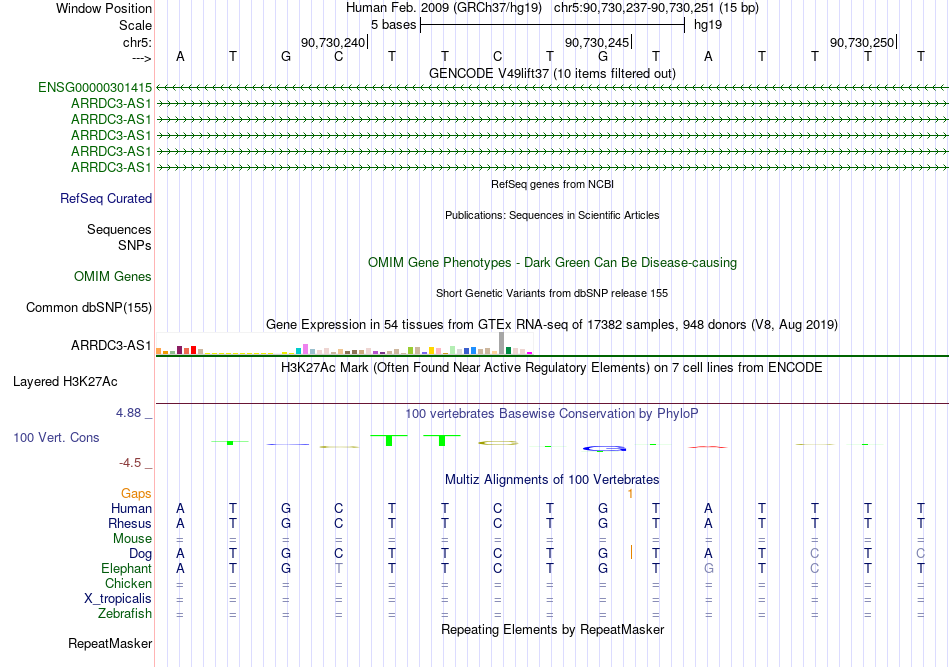Click the RepeatMasker track label
This screenshot has width=950, height=667.
110,643
